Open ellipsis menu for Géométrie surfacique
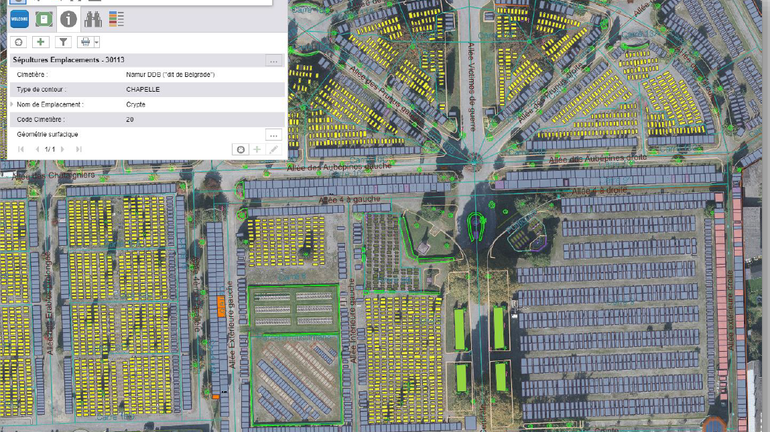Viewport: 770px width, 432px height. point(273,135)
